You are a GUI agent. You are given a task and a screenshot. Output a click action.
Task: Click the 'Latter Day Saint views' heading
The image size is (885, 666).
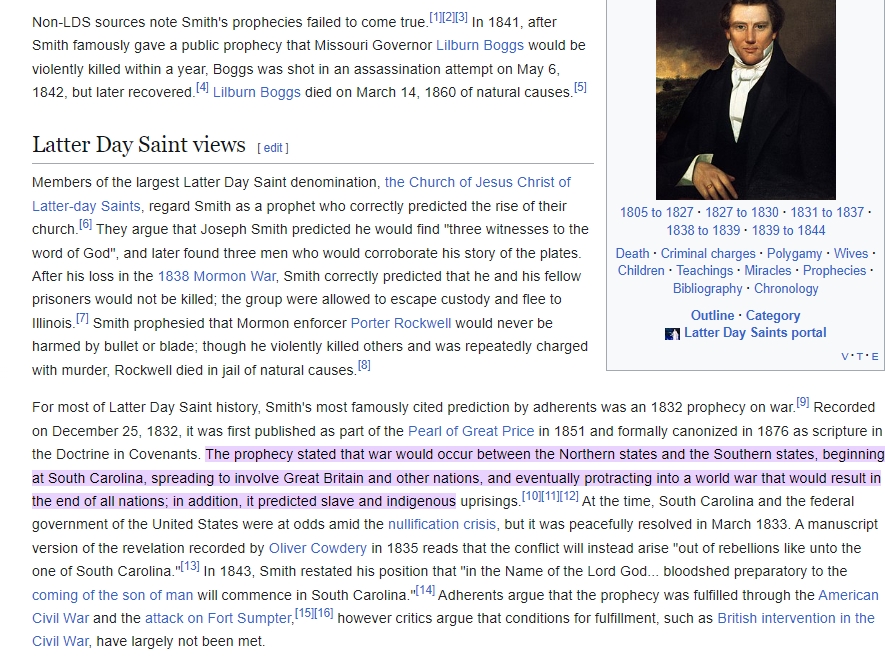point(139,144)
